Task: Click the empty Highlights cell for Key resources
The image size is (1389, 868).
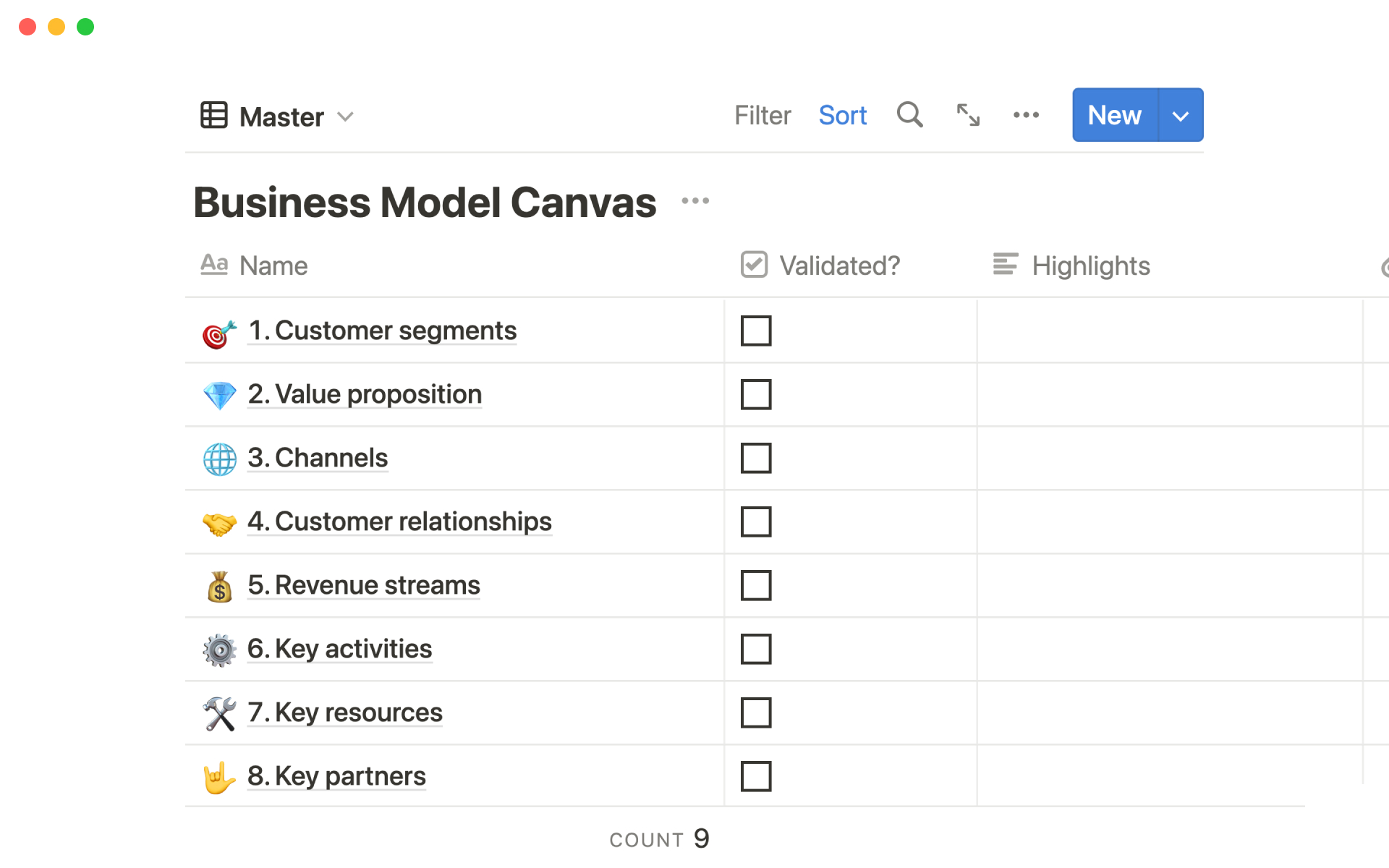Action: click(x=1168, y=712)
